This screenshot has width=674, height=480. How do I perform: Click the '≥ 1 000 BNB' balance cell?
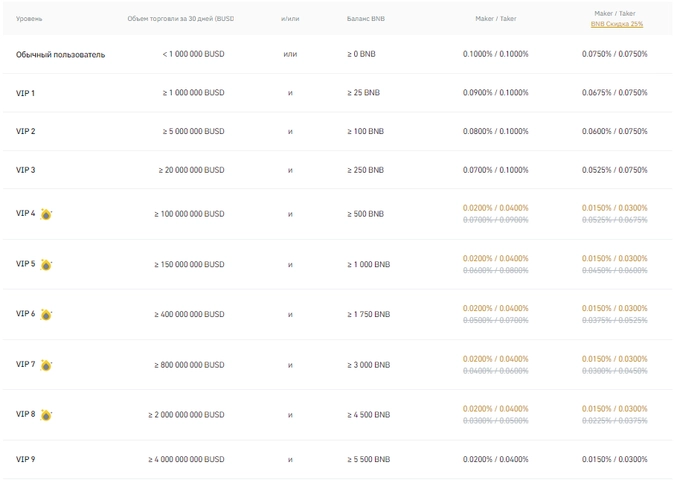[368, 264]
